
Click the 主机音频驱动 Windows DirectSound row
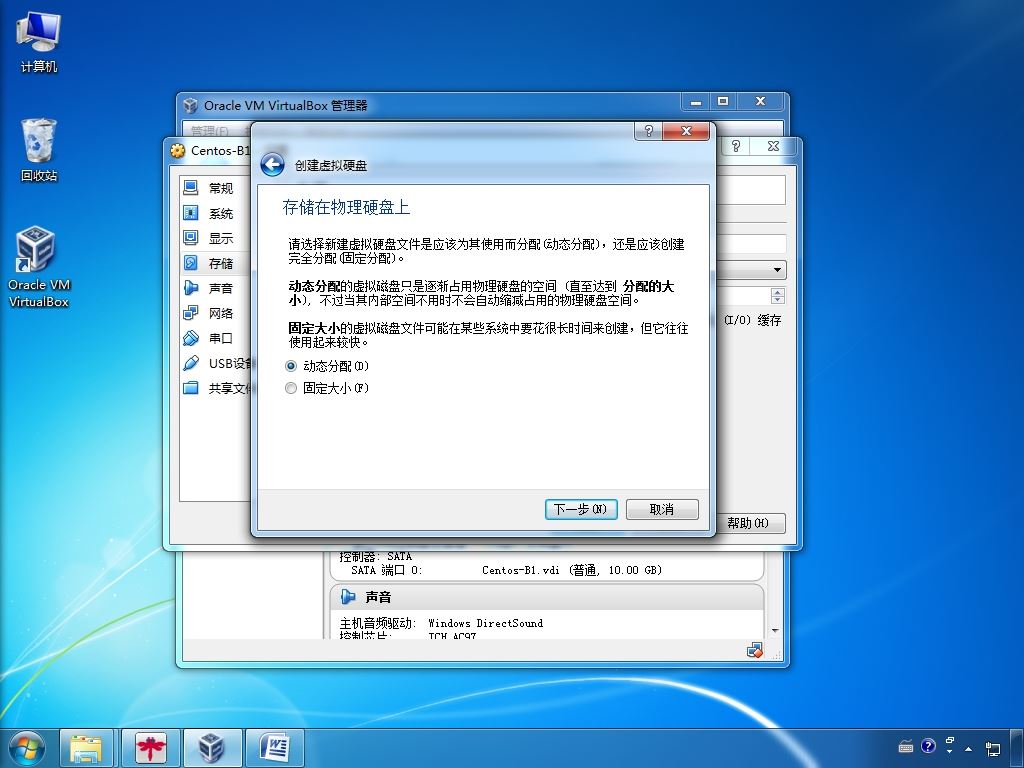point(441,623)
